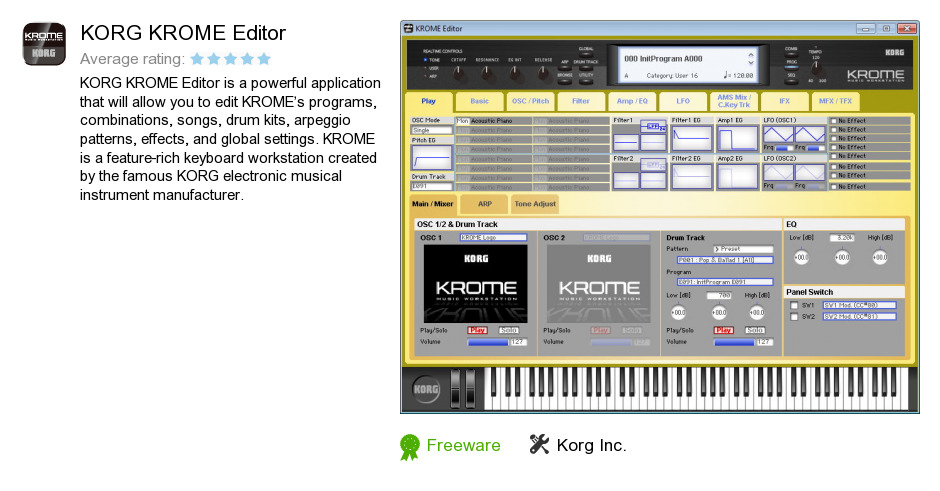Viewport: 940px width, 491px height.
Task: Toggle the OSC 1 Solo button
Action: 508,330
